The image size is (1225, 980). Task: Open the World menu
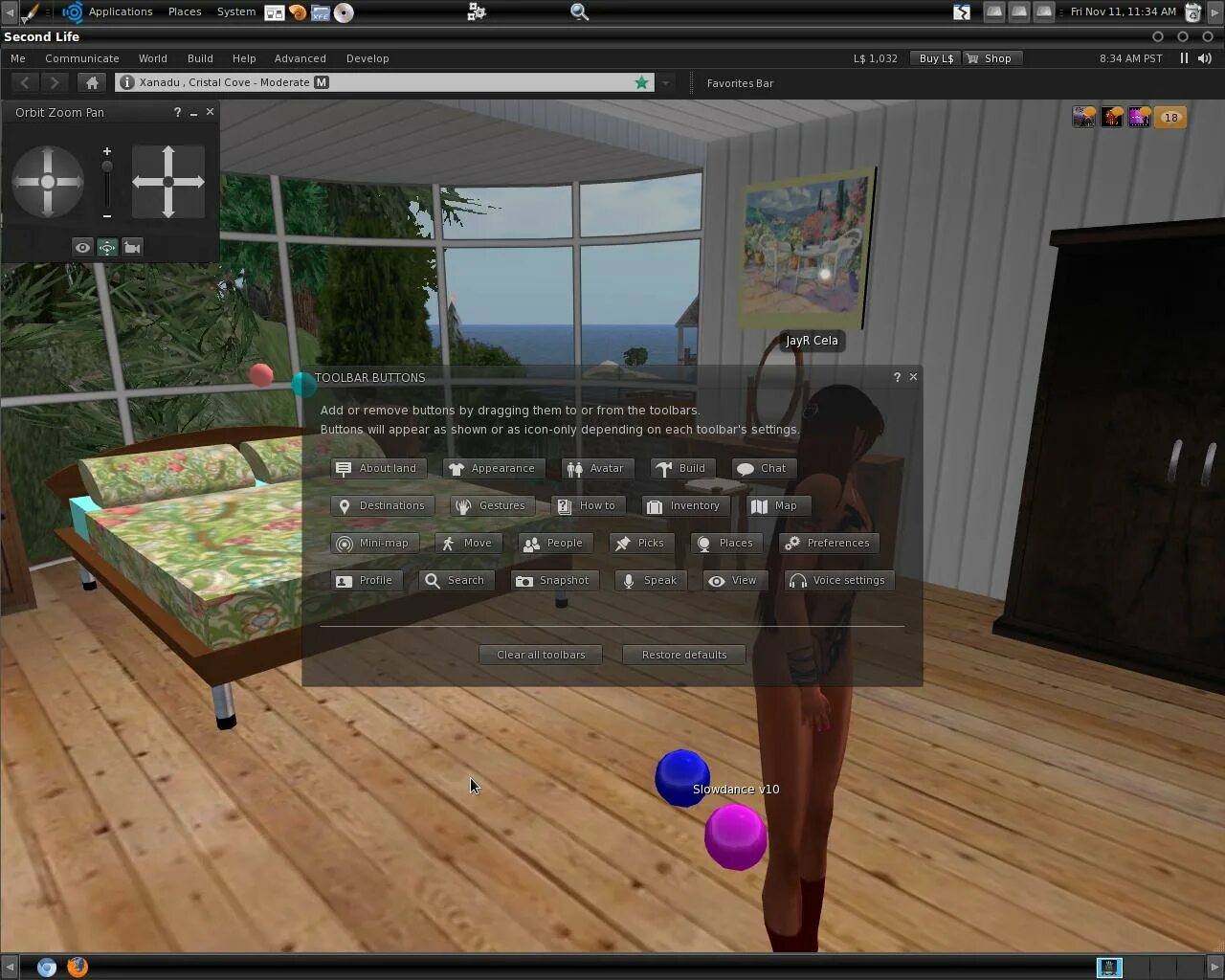[x=153, y=58]
